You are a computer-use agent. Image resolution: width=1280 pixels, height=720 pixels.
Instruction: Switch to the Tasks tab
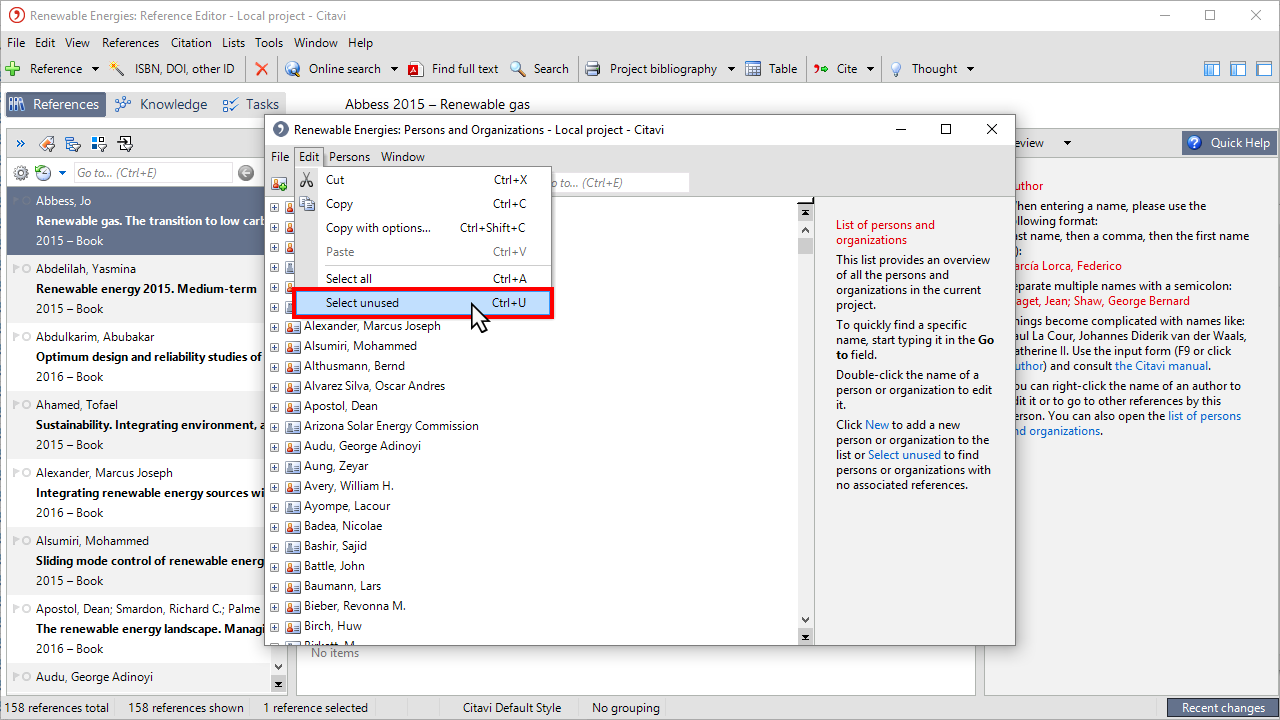point(250,104)
